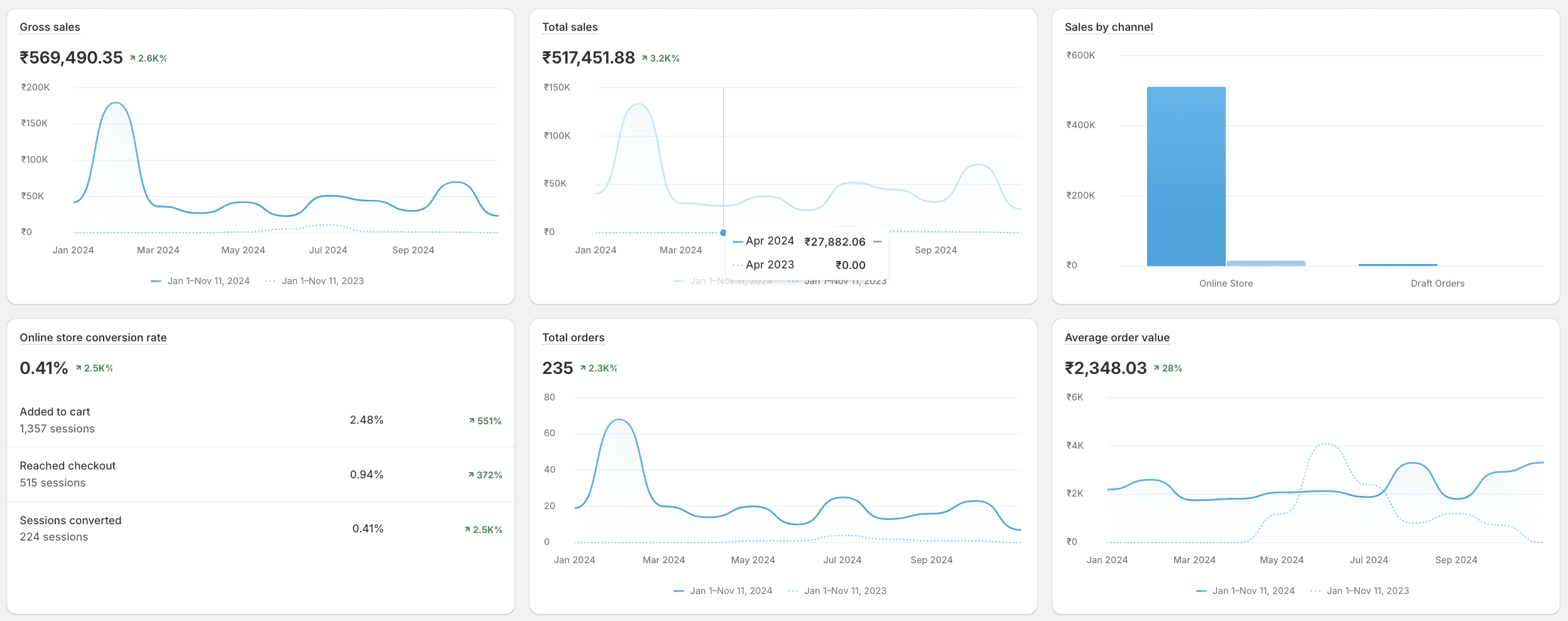Toggle the 2024 legend series in Gross sales

click(x=200, y=281)
